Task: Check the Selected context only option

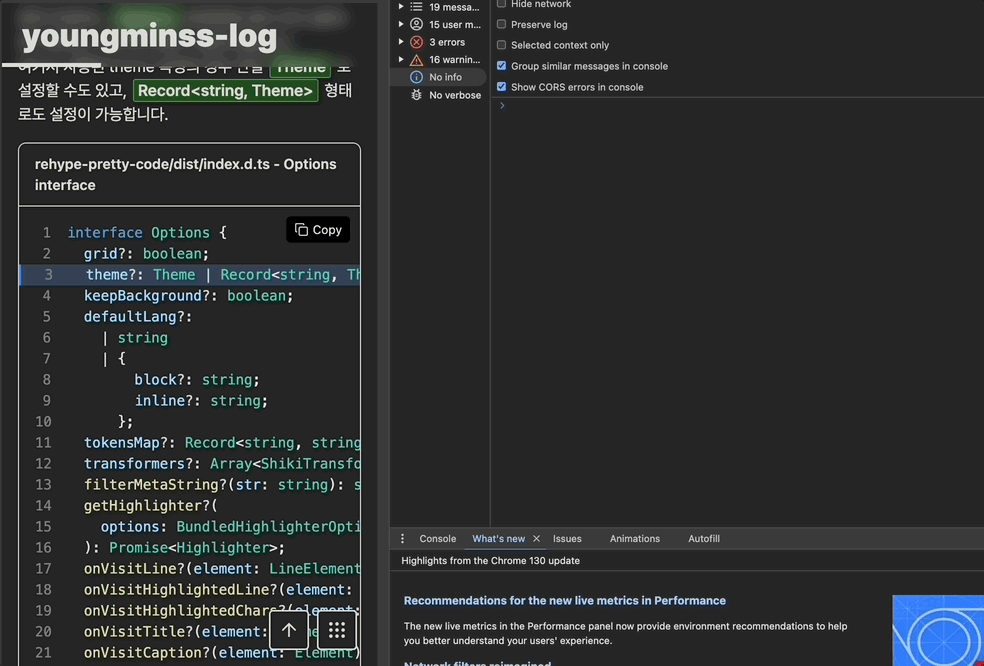Action: coord(502,45)
